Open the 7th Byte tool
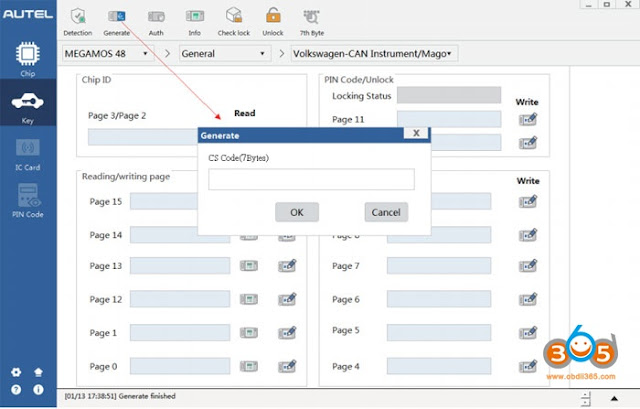This screenshot has height=409, width=640. tap(312, 22)
